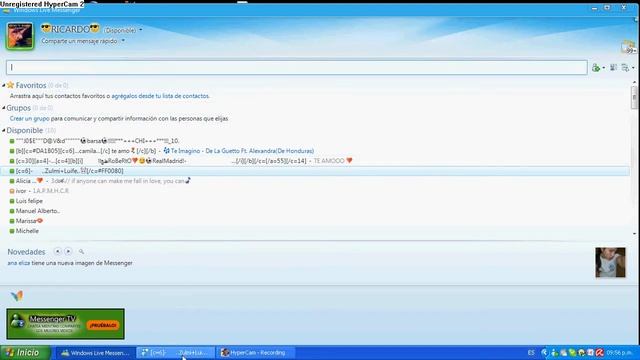Viewport: 640px width, 360px height.
Task: Switch to HyperCam - Recording taskbar button
Action: (255, 353)
